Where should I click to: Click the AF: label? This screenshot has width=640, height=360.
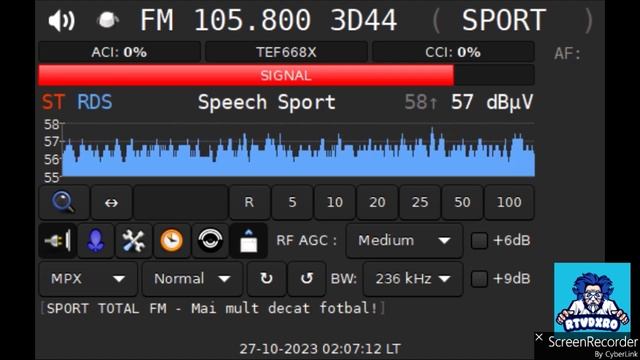tap(567, 53)
